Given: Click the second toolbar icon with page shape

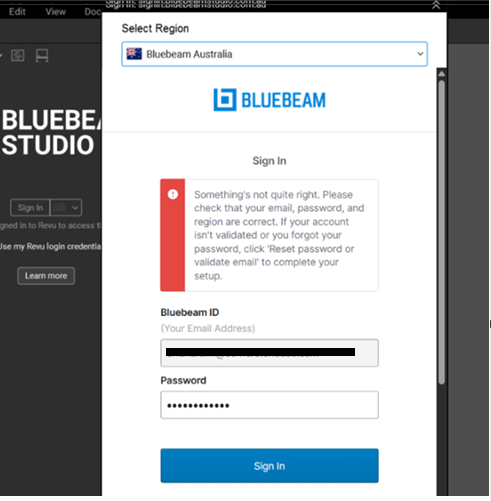Looking at the screenshot, I should (x=42, y=55).
